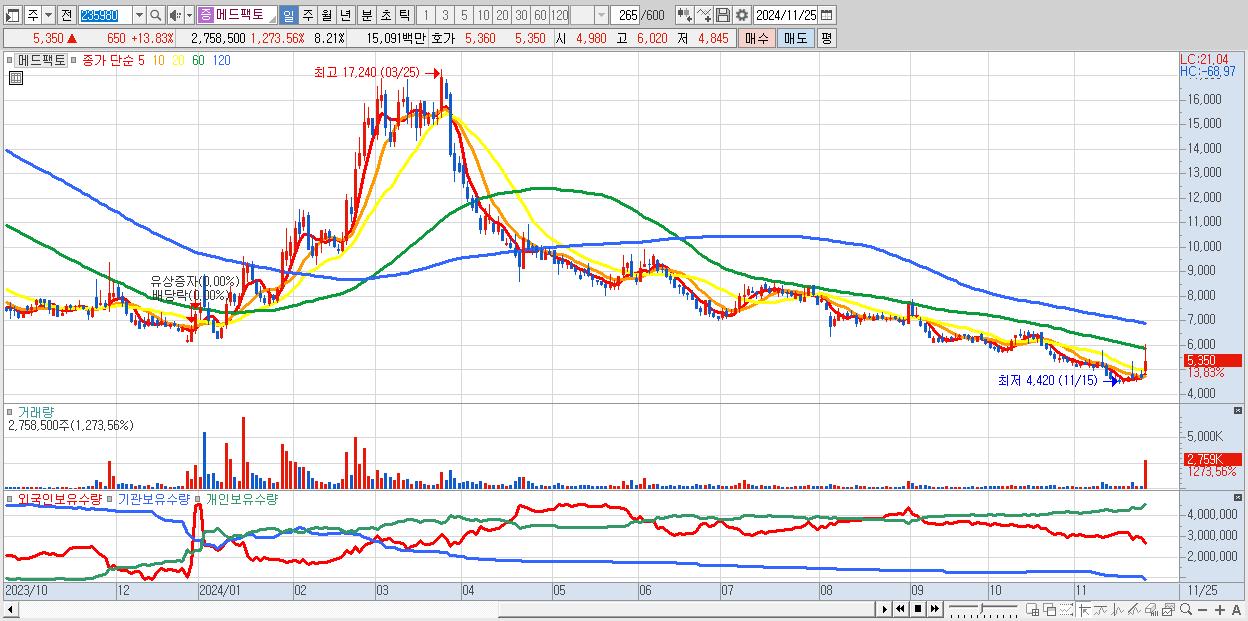Click the stacked chart windows icon
The width and height of the screenshot is (1248, 621).
pos(1168,609)
